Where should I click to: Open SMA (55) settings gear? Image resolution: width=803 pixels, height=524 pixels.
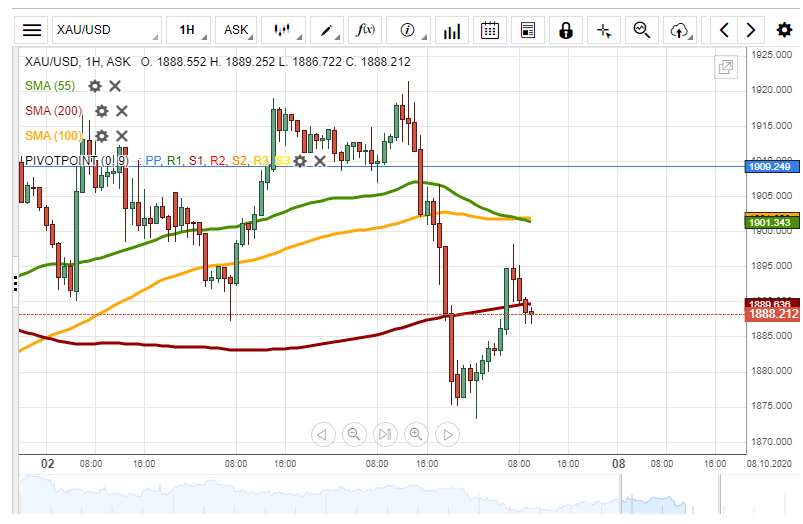click(95, 86)
